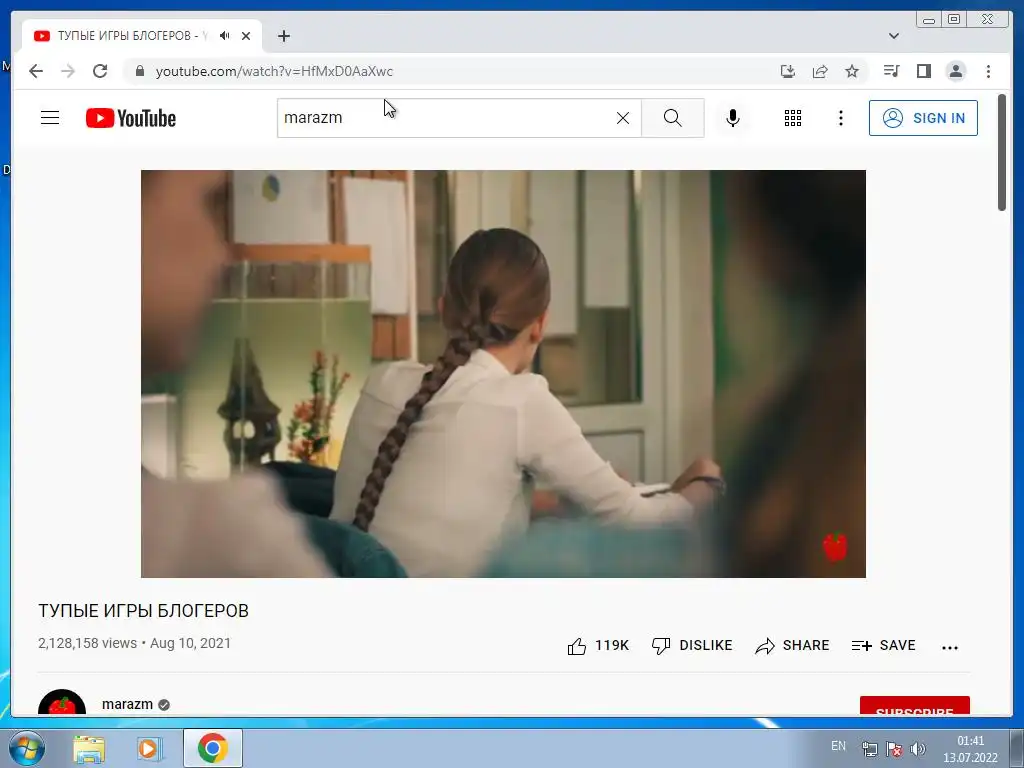Install YouTube app from address bar icon
Screen dimensions: 1024x768
(788, 71)
